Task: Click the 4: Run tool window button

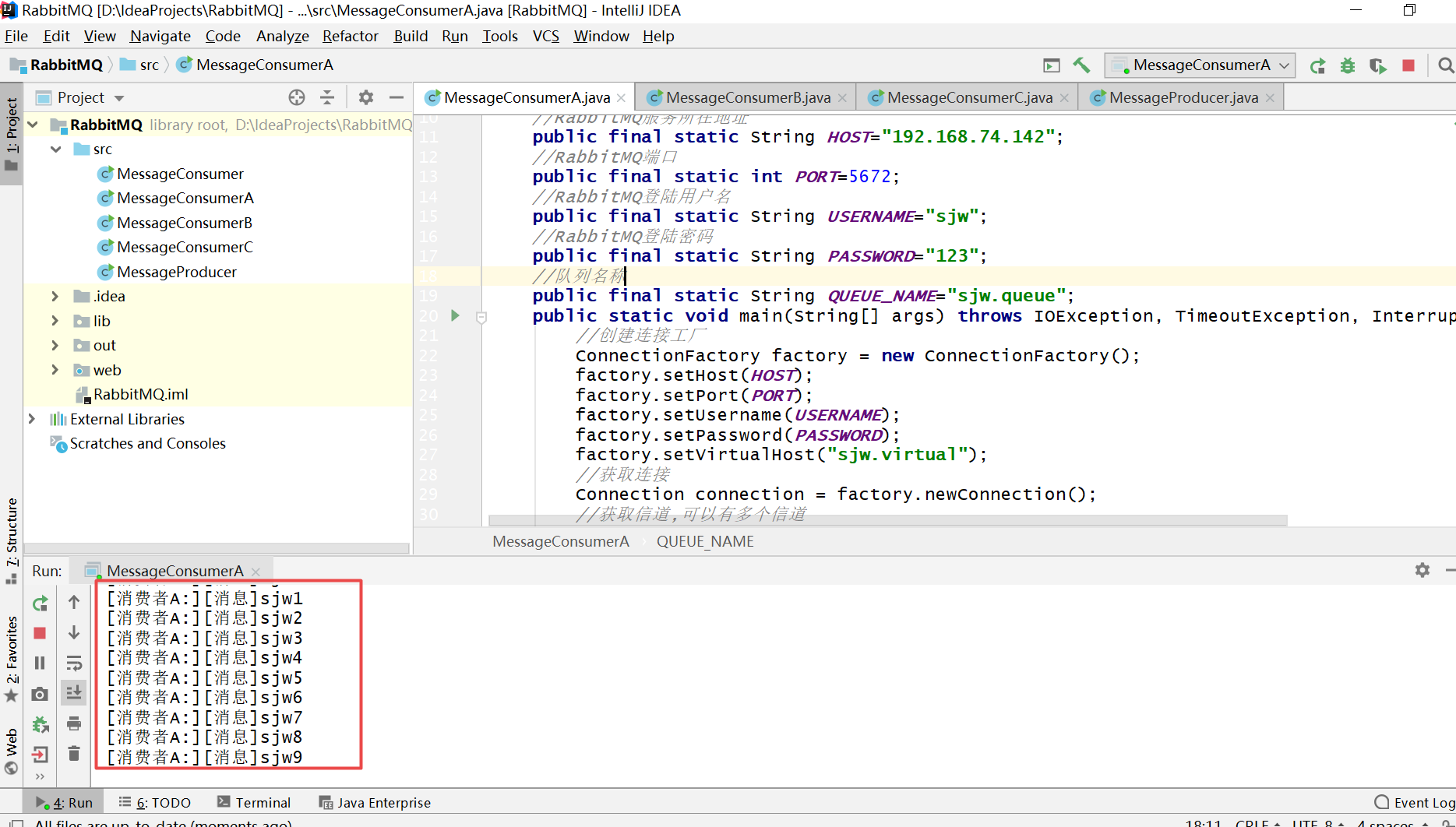Action: coord(64,803)
